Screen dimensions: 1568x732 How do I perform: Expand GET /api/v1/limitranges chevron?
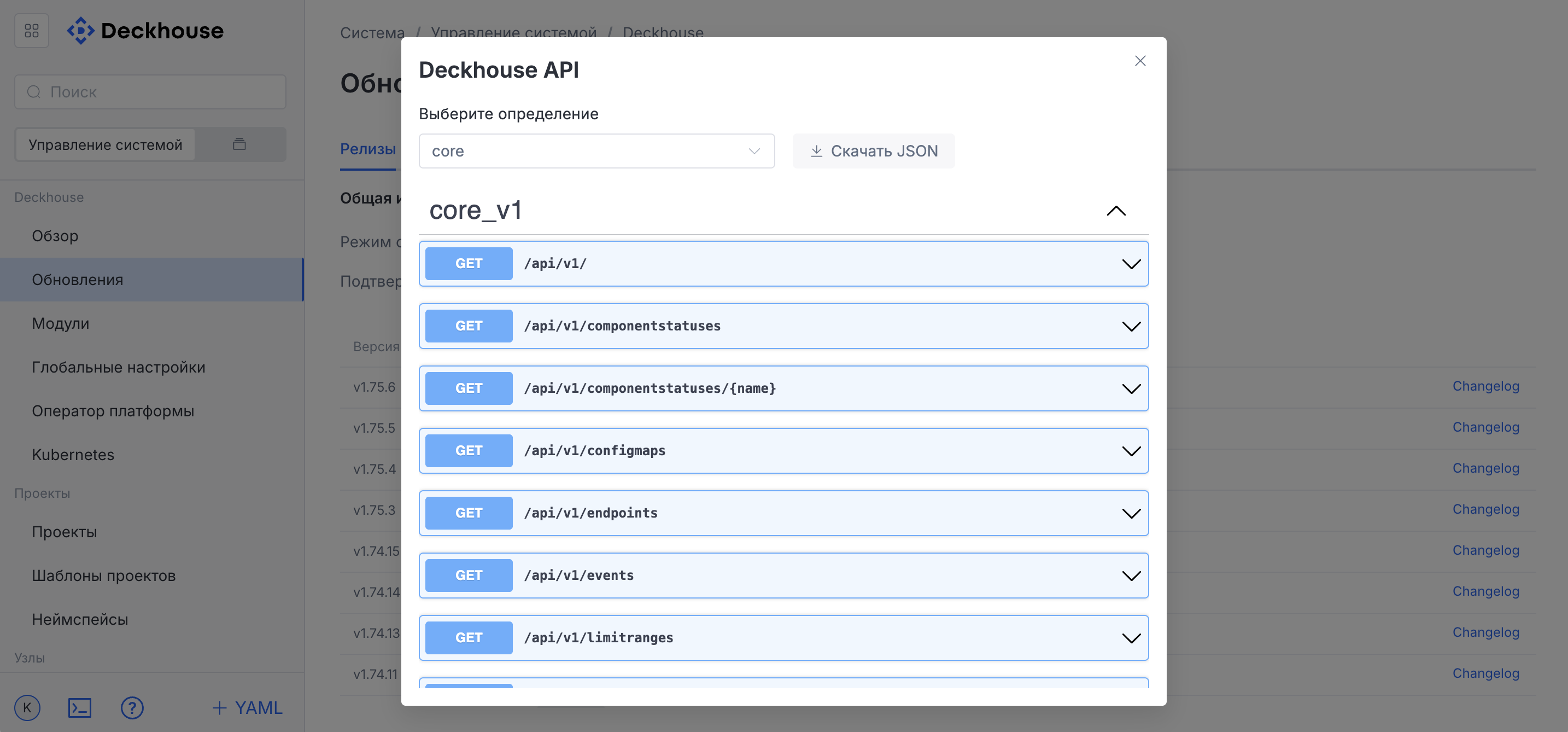click(1131, 638)
